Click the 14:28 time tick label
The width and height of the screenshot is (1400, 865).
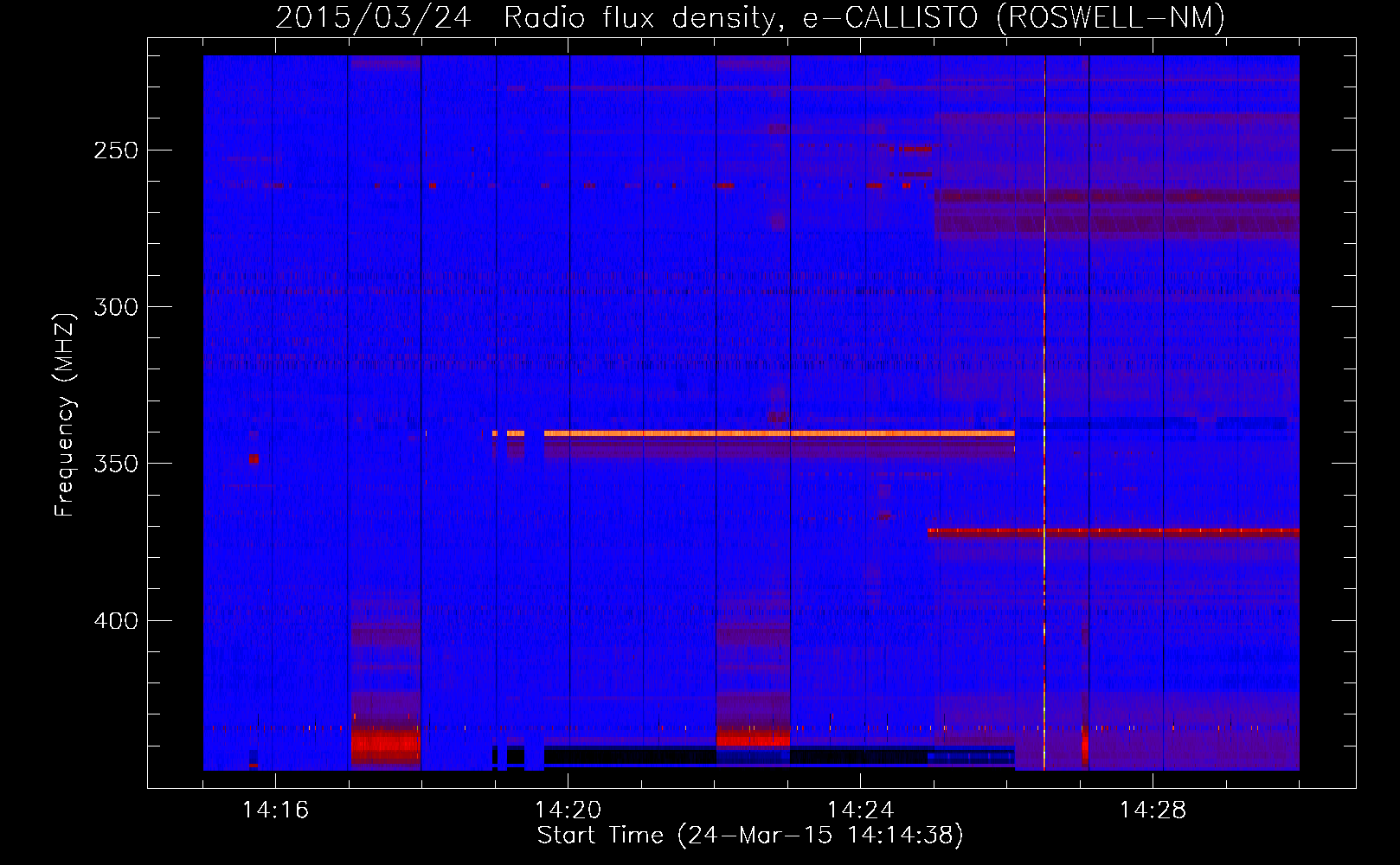tap(1153, 811)
